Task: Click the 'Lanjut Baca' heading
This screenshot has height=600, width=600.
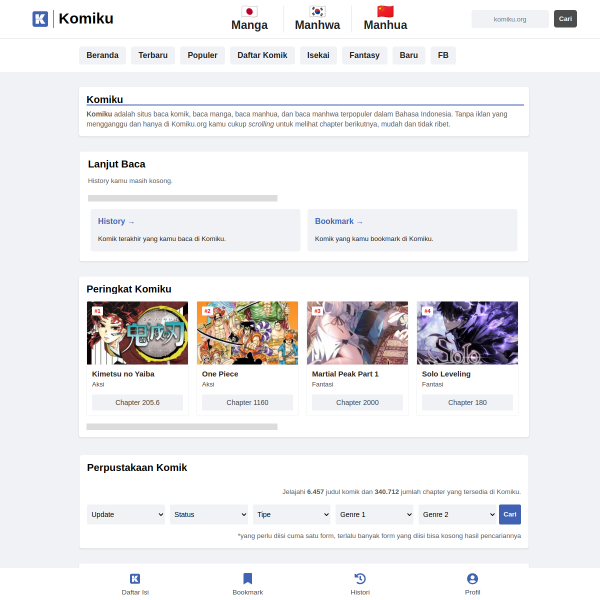Action: 117,164
